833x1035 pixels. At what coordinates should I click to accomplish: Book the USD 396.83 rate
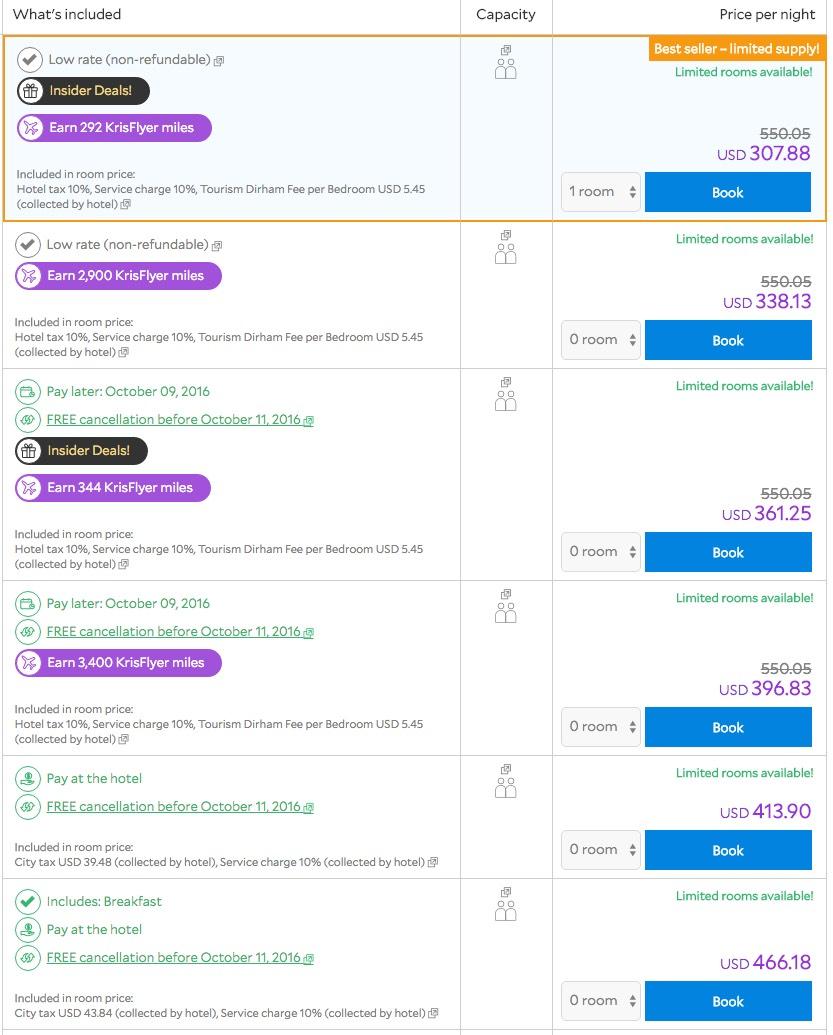[x=728, y=727]
